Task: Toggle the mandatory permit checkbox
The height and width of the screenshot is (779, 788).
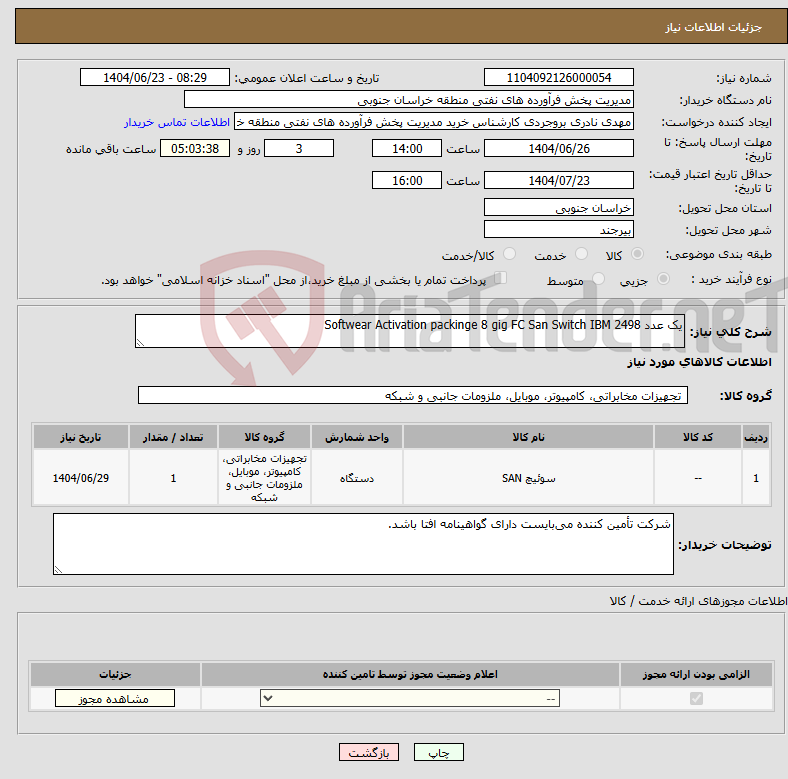Action: [x=696, y=699]
